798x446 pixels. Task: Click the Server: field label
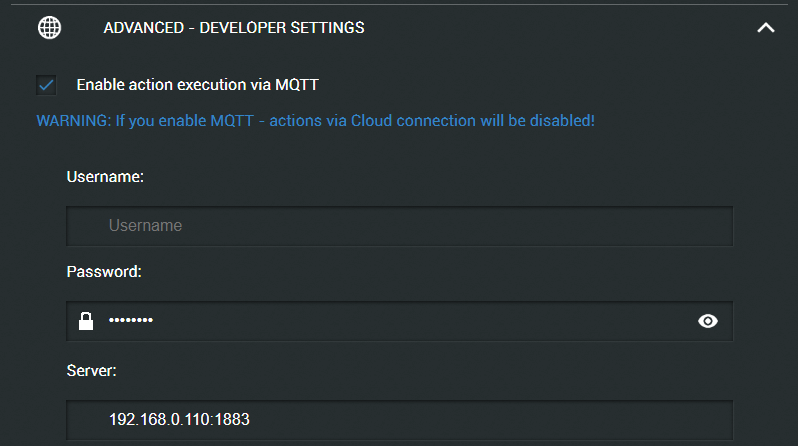click(92, 370)
